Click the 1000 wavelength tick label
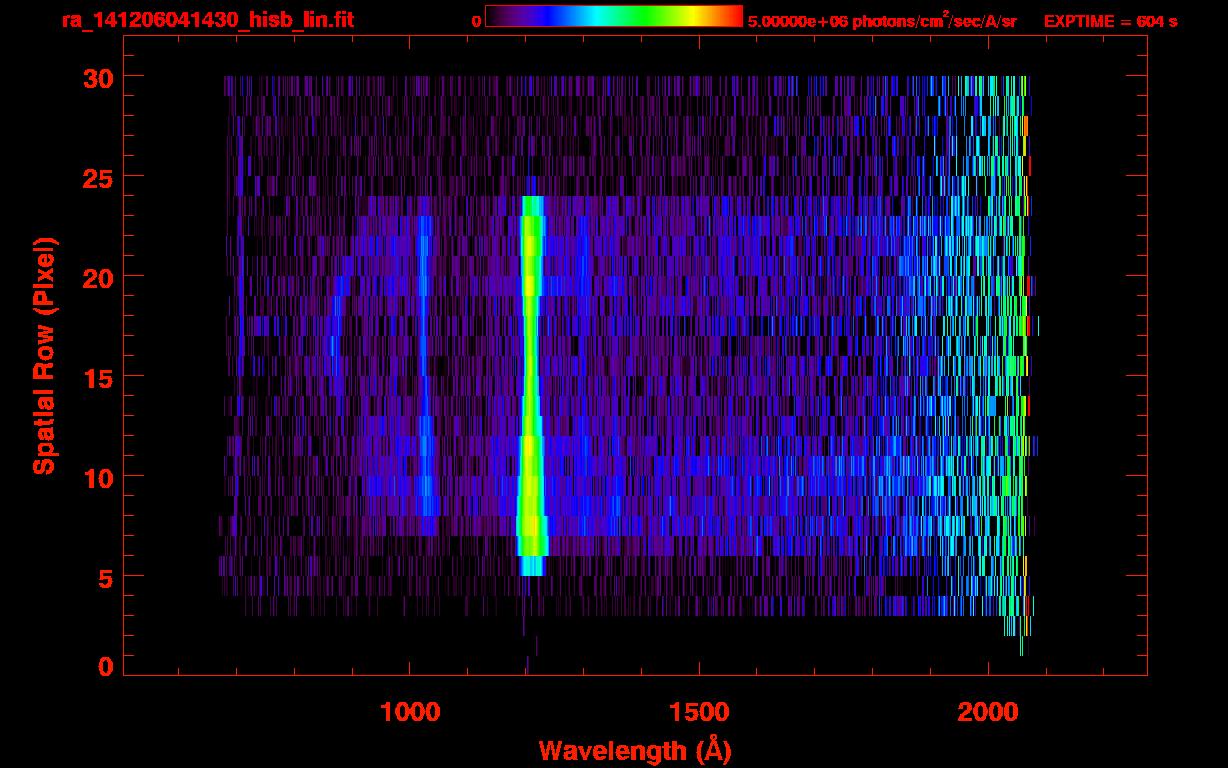Image resolution: width=1228 pixels, height=768 pixels. [409, 712]
